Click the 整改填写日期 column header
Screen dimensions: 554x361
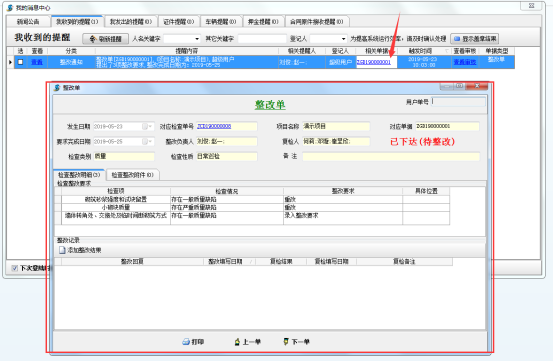coord(229,261)
